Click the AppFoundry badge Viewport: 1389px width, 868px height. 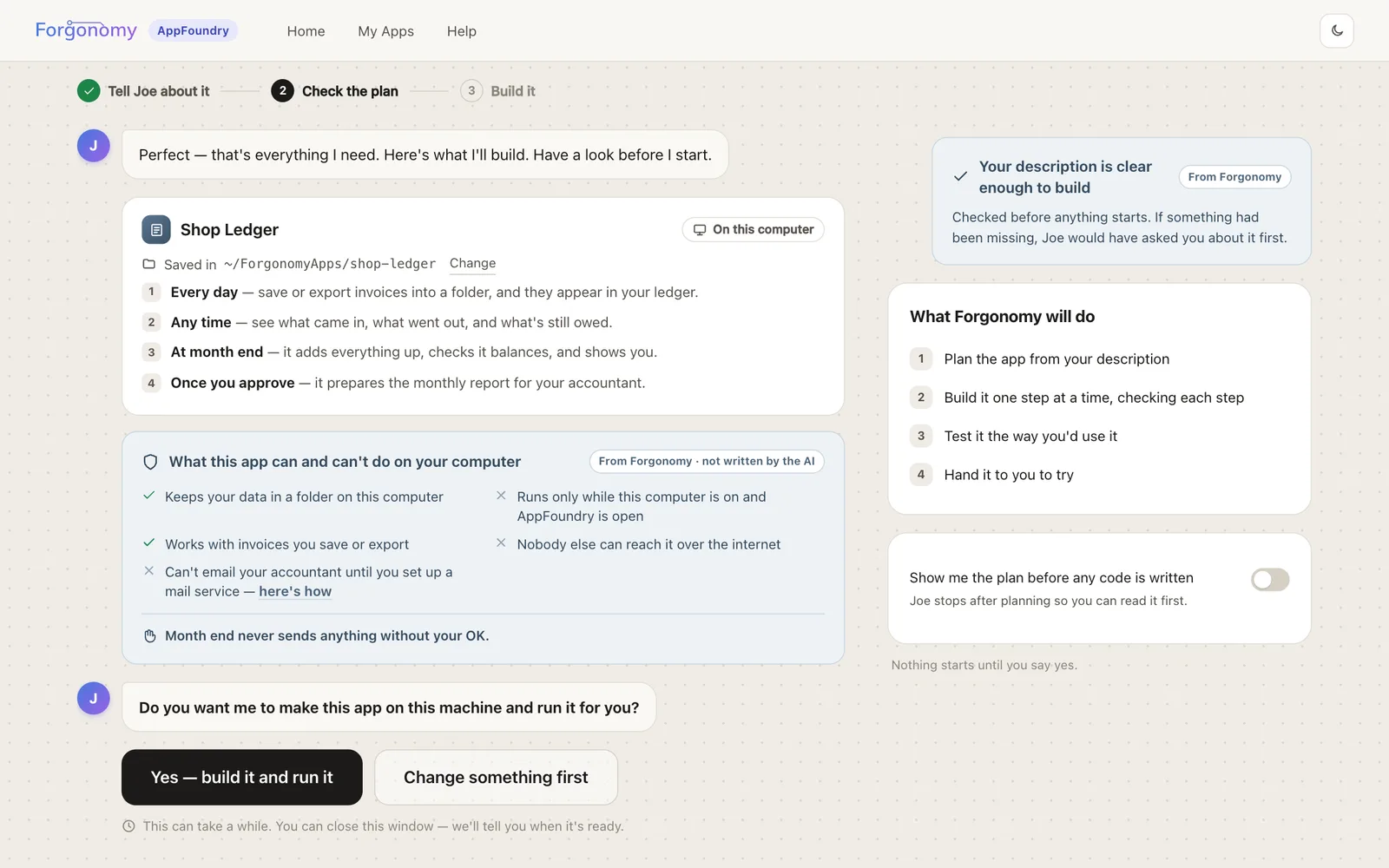click(193, 30)
